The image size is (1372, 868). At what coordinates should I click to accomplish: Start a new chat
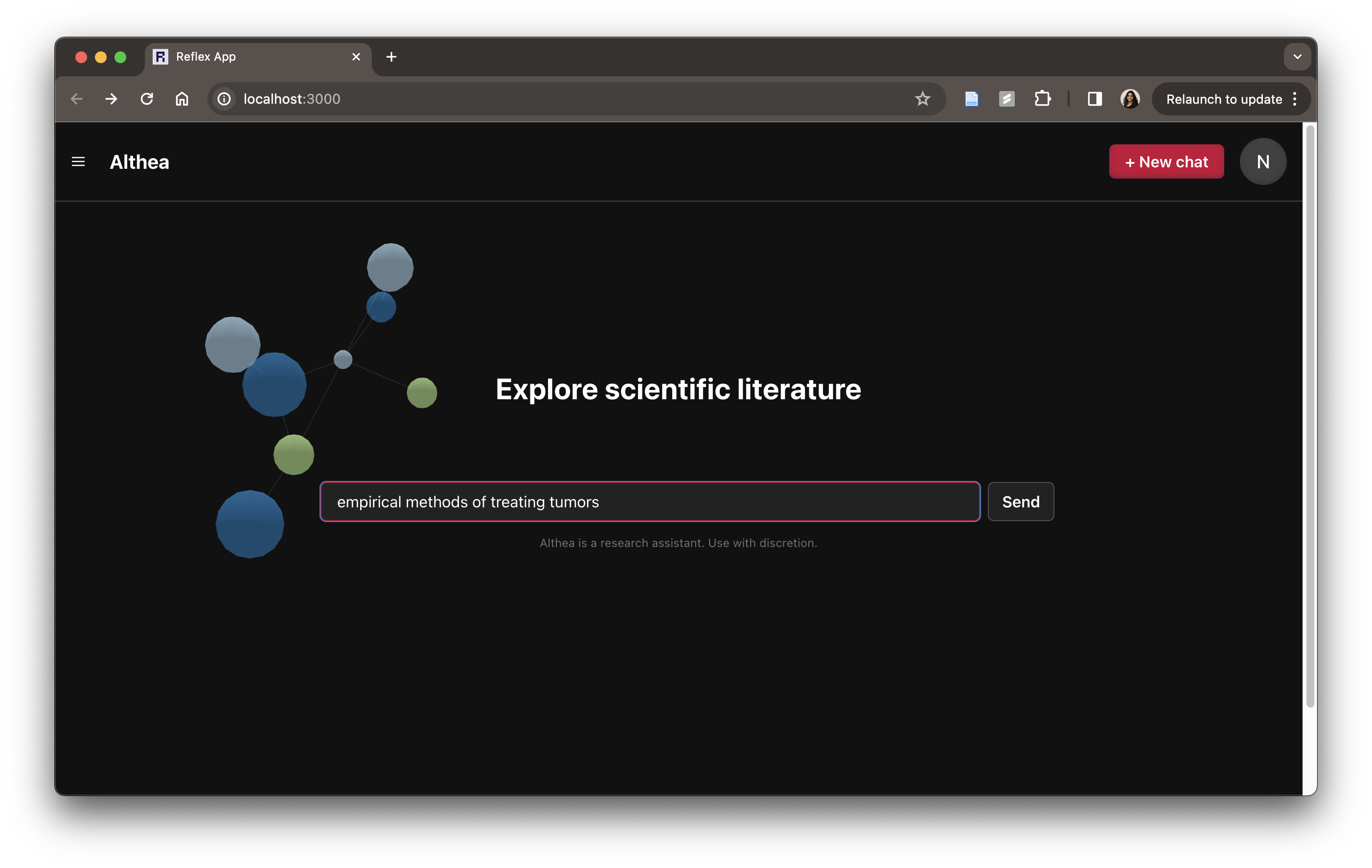click(1166, 162)
